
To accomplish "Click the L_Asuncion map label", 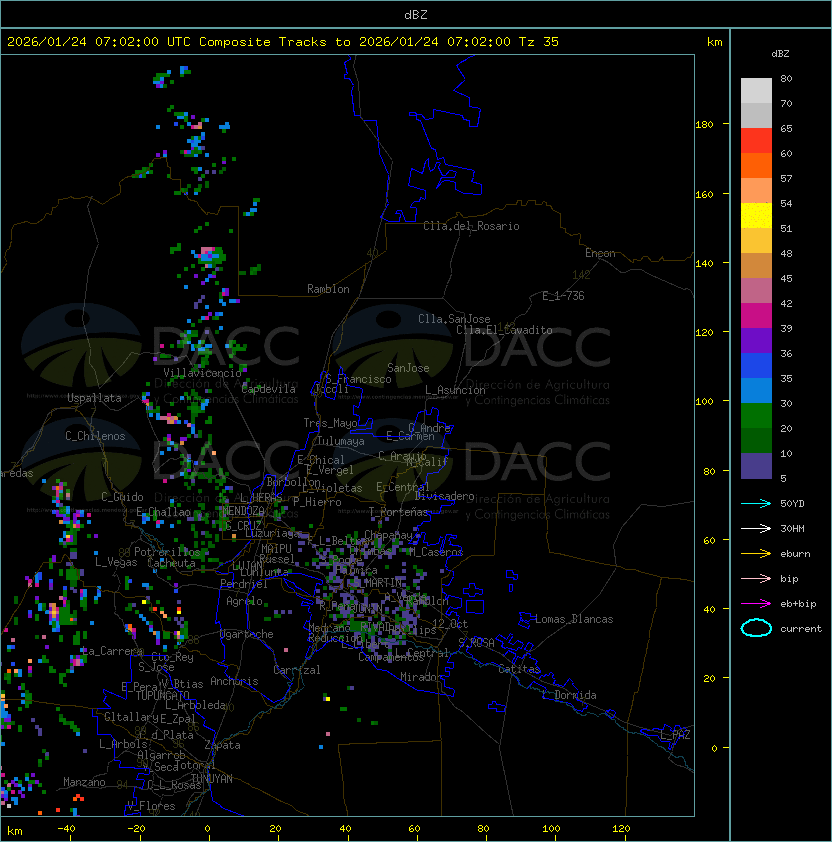I will pyautogui.click(x=455, y=390).
